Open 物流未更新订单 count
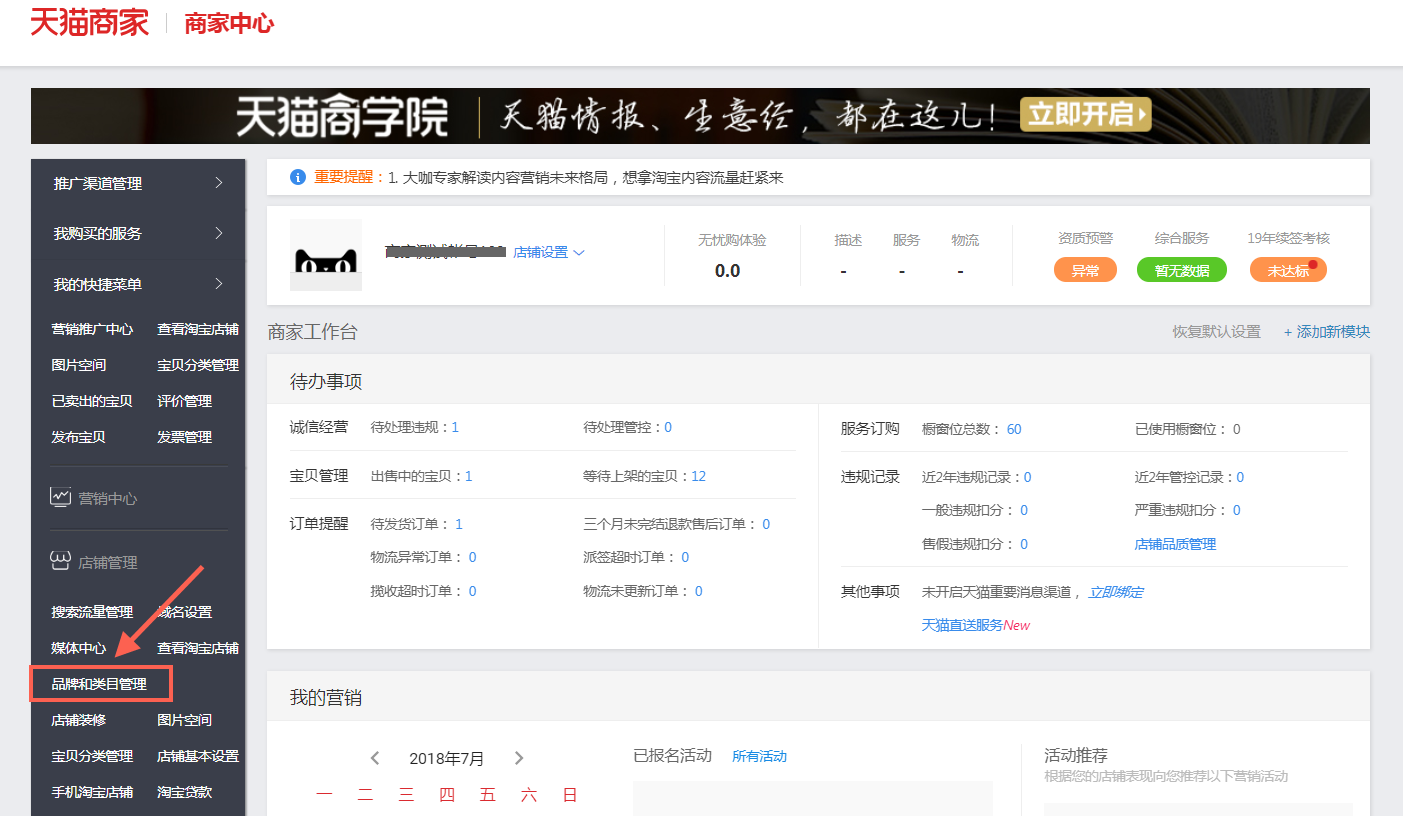Image resolution: width=1403 pixels, height=816 pixels. click(x=699, y=591)
